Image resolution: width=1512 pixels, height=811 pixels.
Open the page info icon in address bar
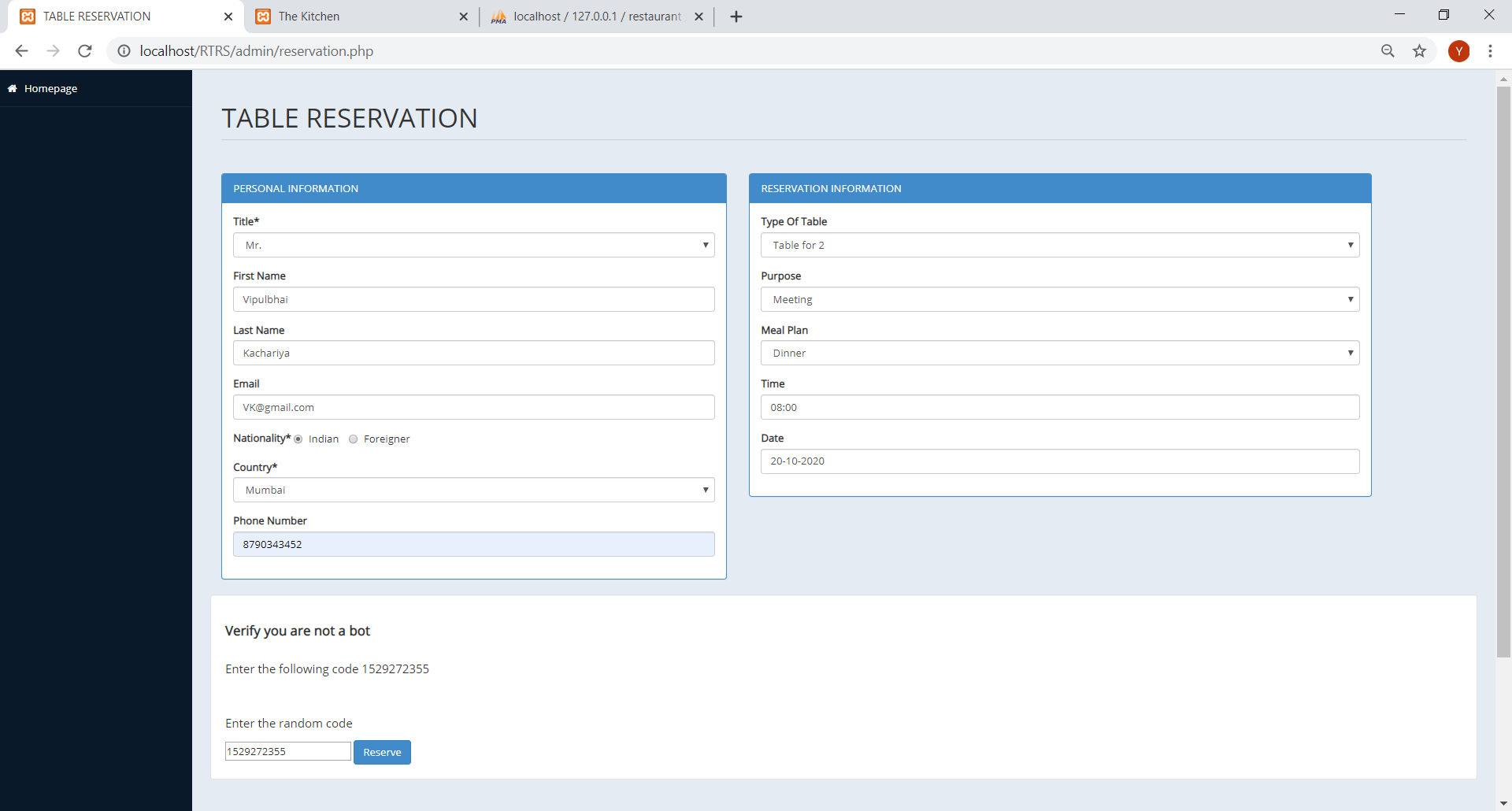(x=124, y=51)
